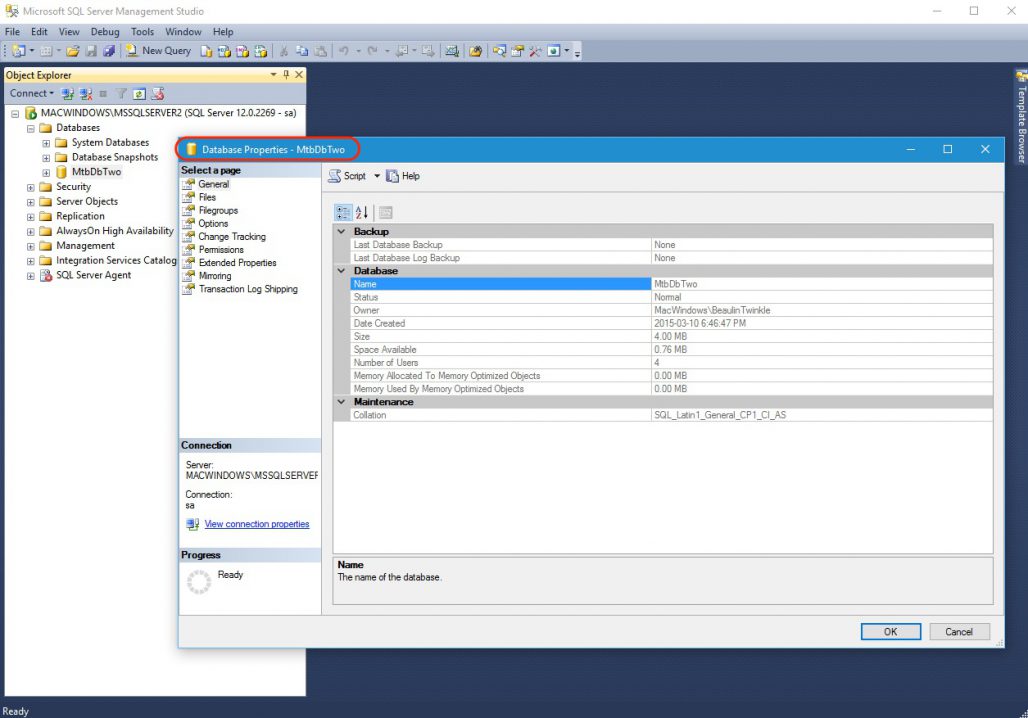This screenshot has width=1028, height=718.
Task: Click the Filter funnel icon in Object Explorer
Action: (121, 94)
